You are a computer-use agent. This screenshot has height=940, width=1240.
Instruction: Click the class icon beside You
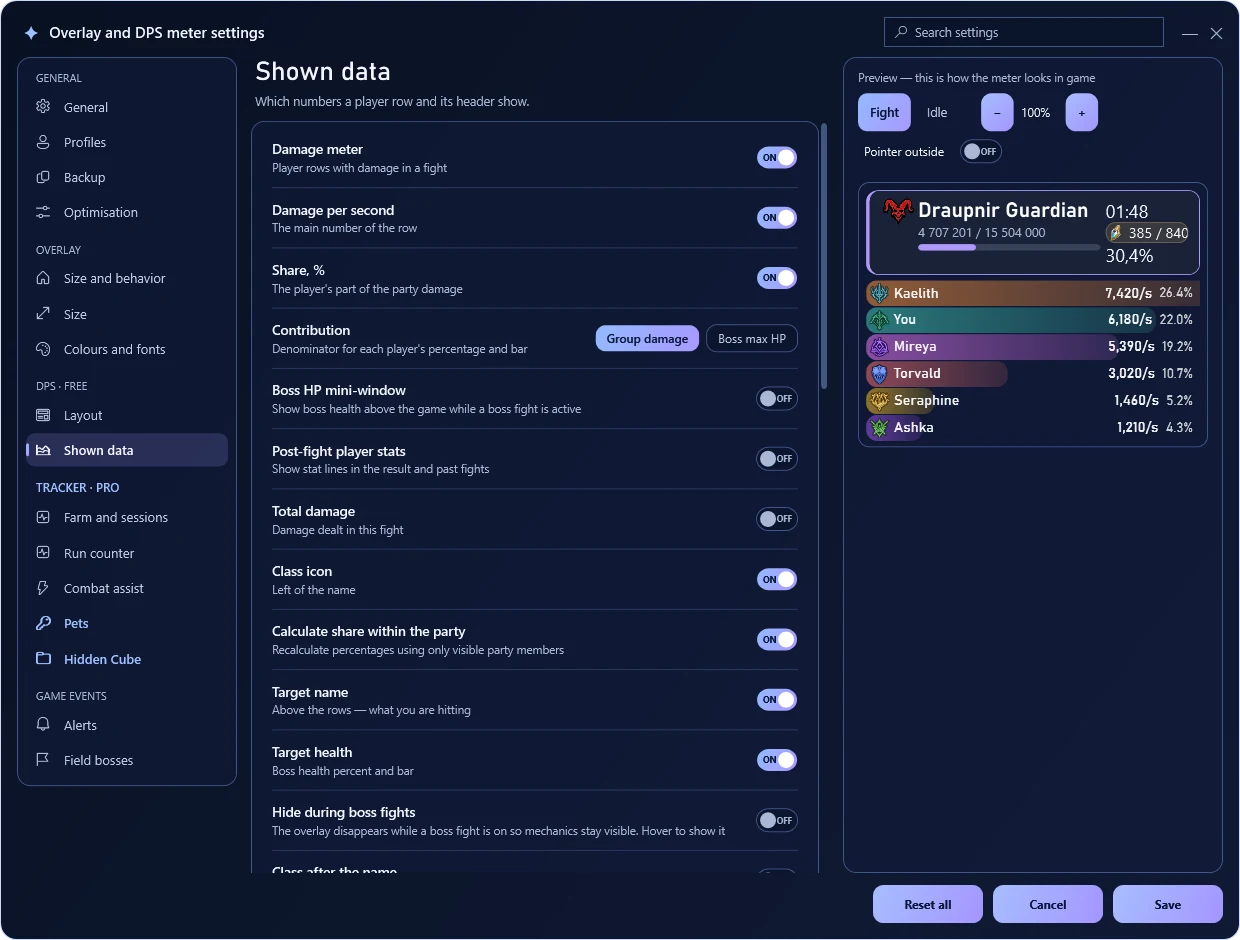click(x=879, y=320)
